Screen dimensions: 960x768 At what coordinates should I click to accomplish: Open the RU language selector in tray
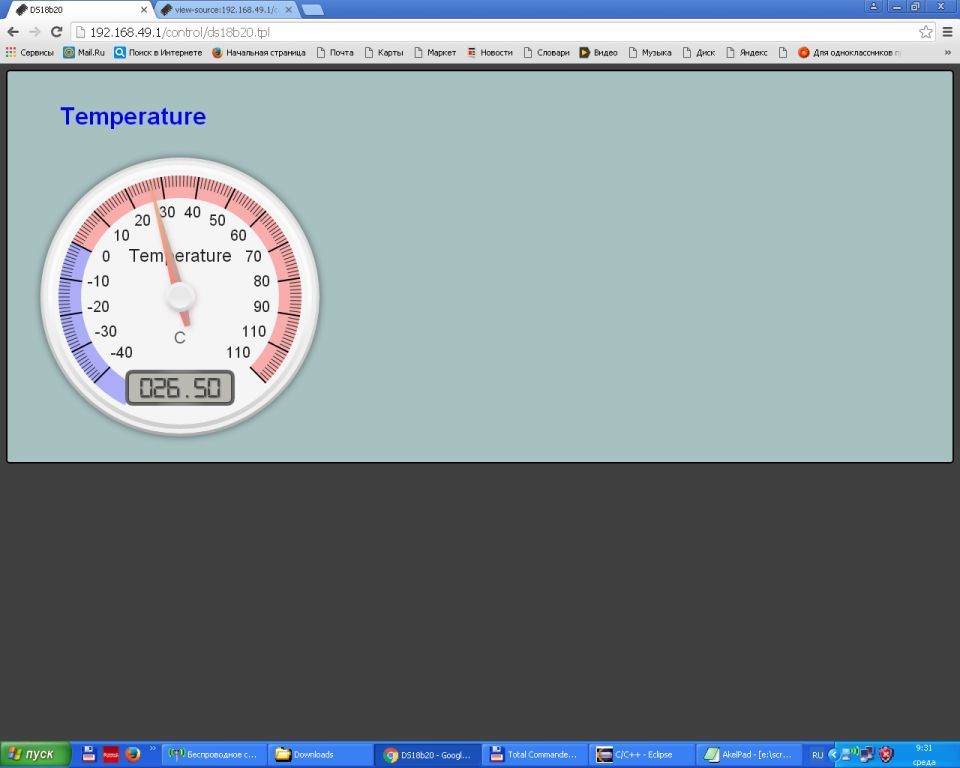(817, 755)
